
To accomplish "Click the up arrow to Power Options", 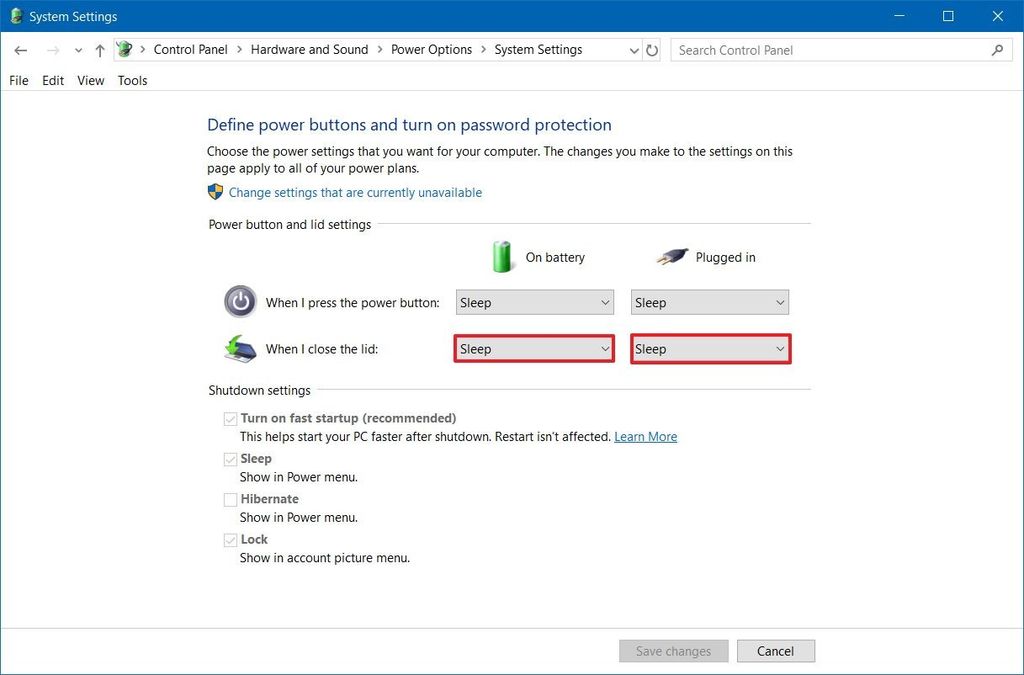I will coord(99,49).
